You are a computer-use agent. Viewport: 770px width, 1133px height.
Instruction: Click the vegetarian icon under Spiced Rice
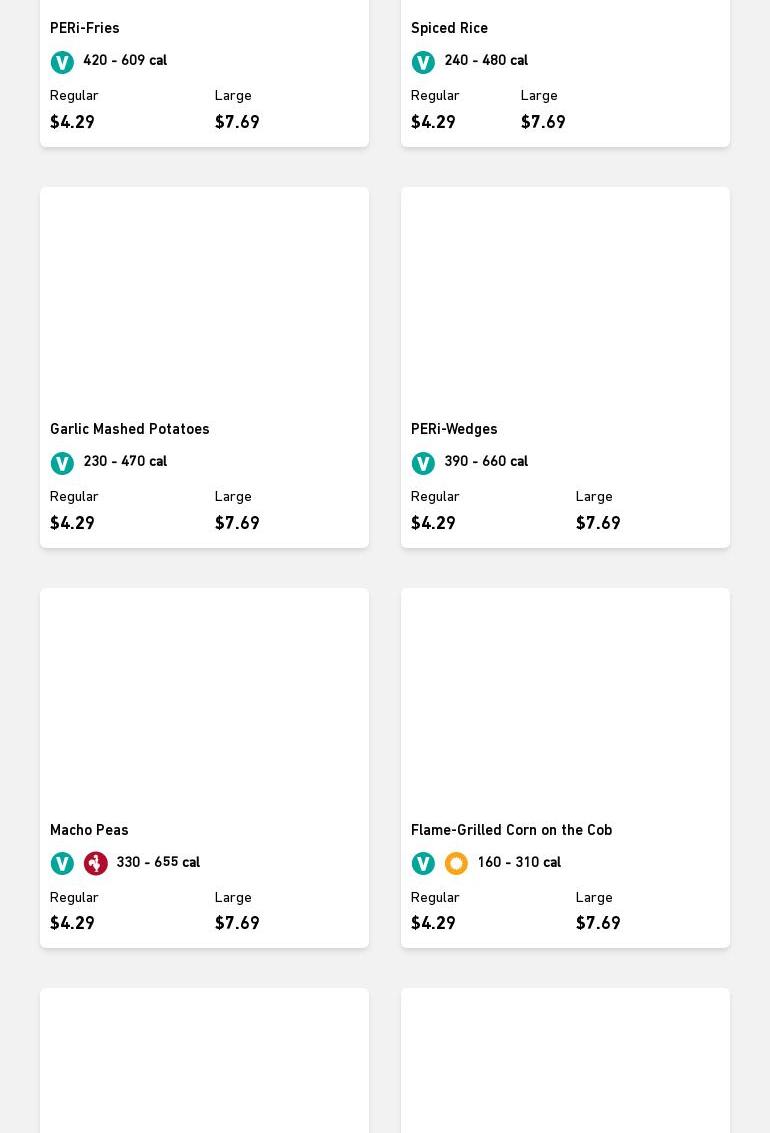(x=423, y=62)
